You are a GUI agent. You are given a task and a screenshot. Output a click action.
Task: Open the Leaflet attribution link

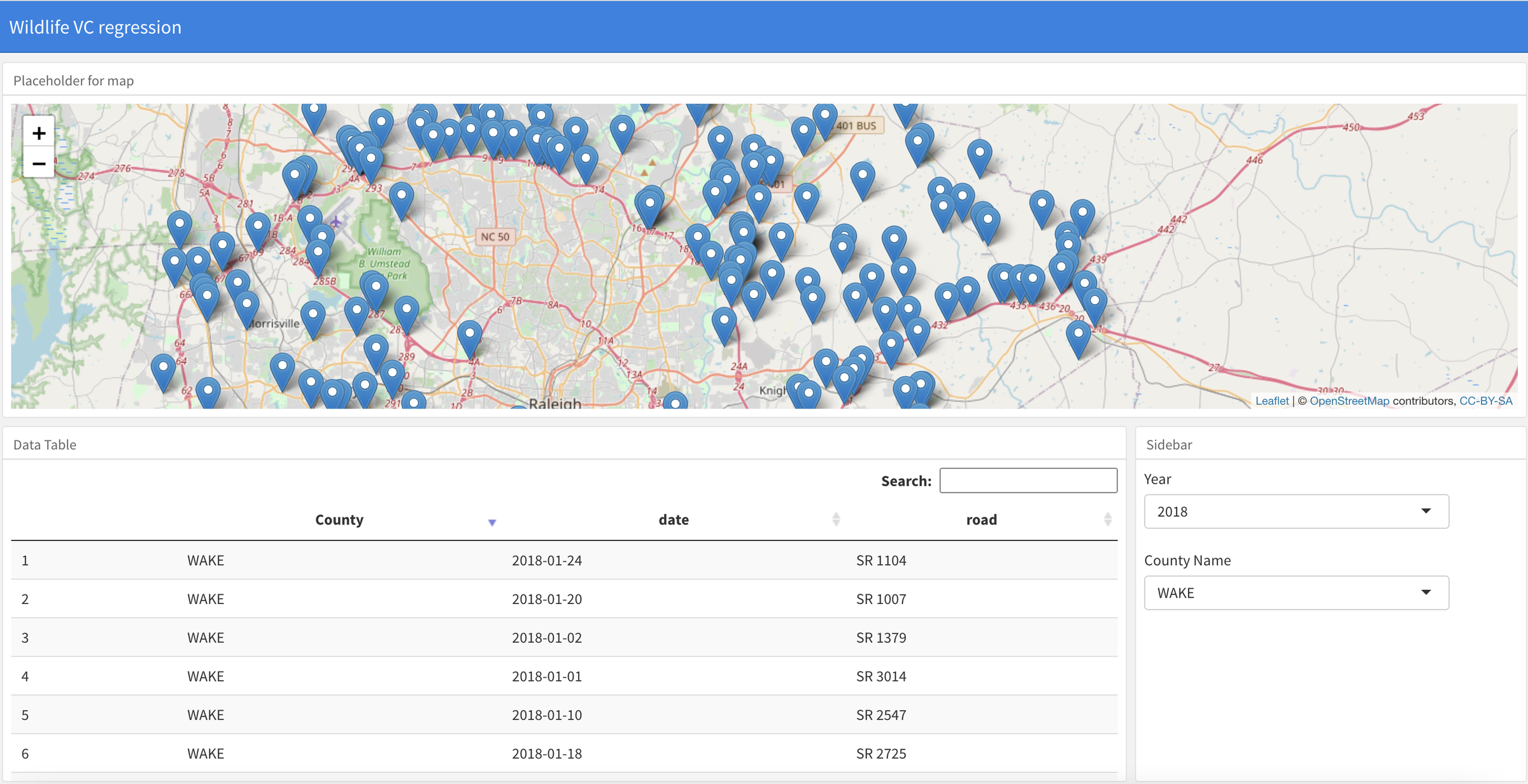coord(1271,401)
